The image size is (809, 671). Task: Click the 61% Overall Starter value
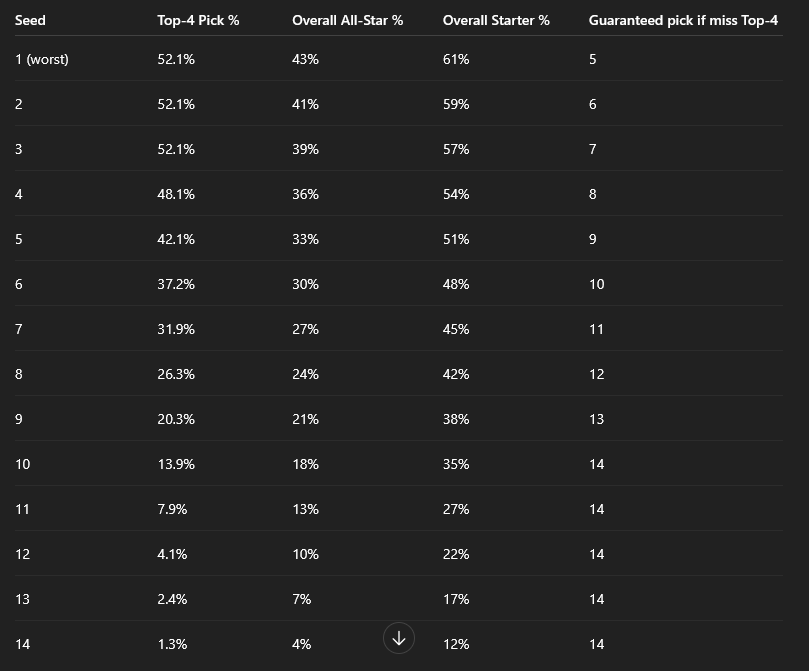pyautogui.click(x=456, y=59)
